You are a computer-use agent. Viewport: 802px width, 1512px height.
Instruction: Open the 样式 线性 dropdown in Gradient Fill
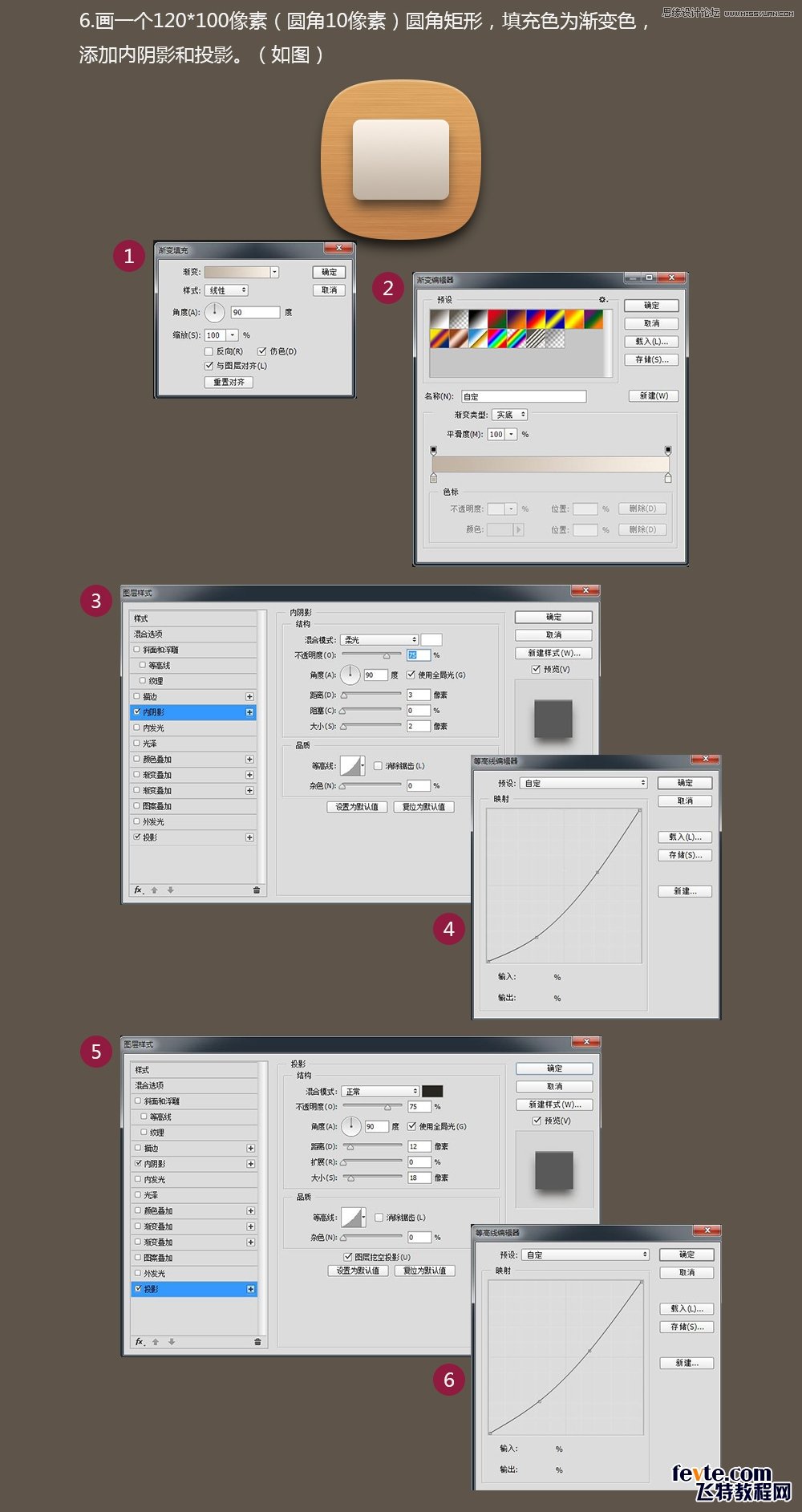(227, 290)
